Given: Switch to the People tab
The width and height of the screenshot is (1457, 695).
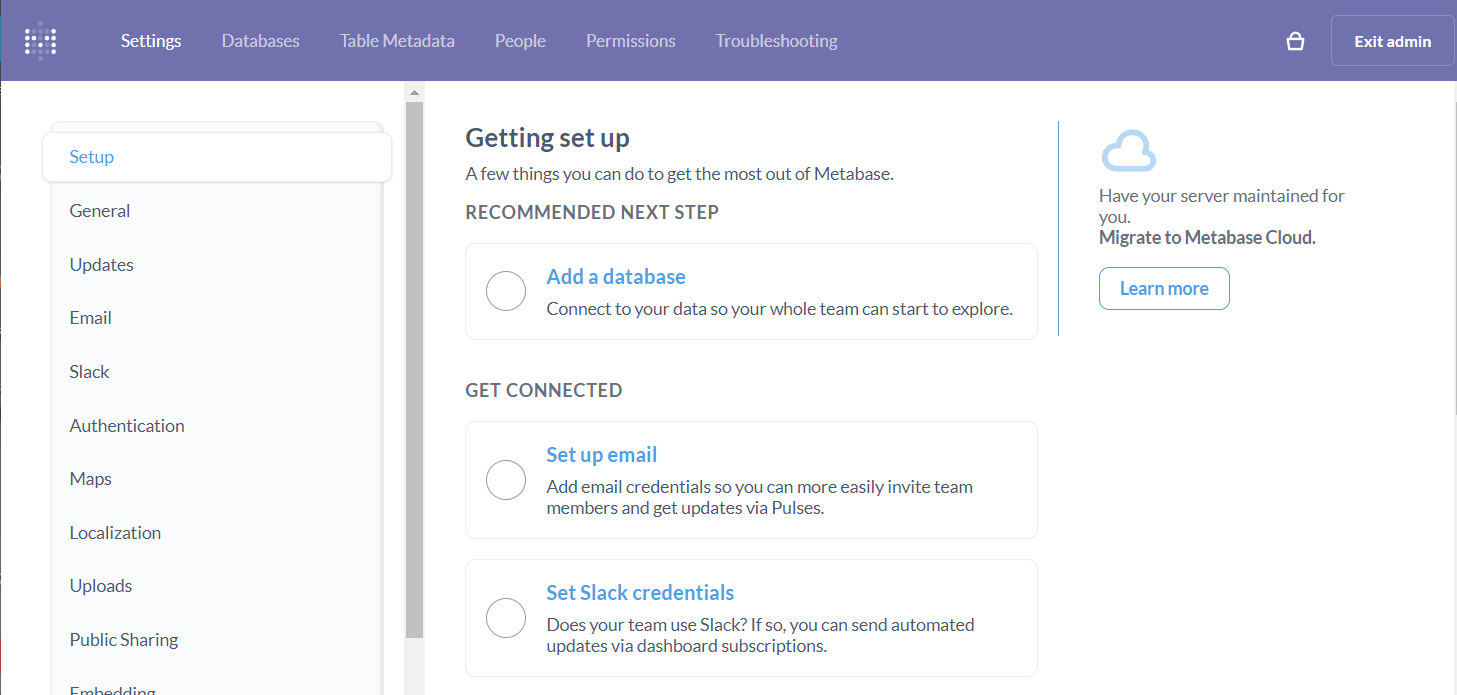Looking at the screenshot, I should click(520, 41).
